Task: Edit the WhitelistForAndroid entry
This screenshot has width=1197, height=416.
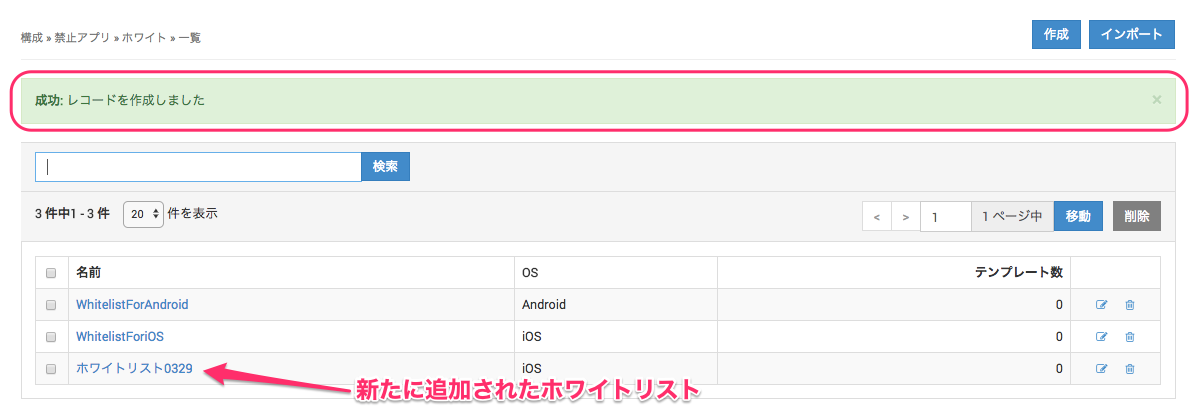Action: tap(1102, 305)
